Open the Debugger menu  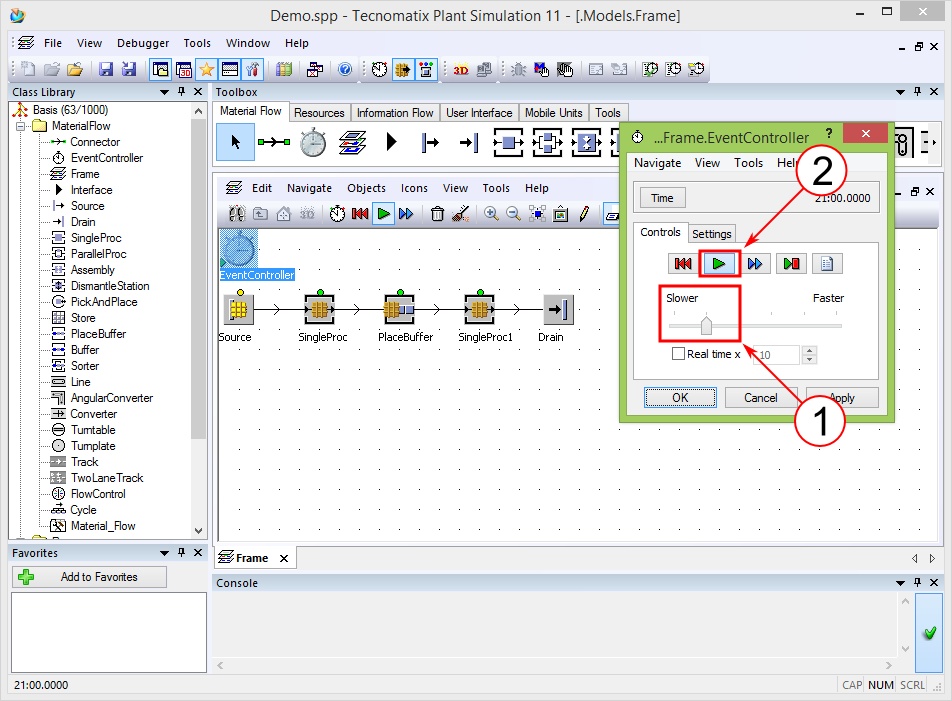[x=143, y=43]
